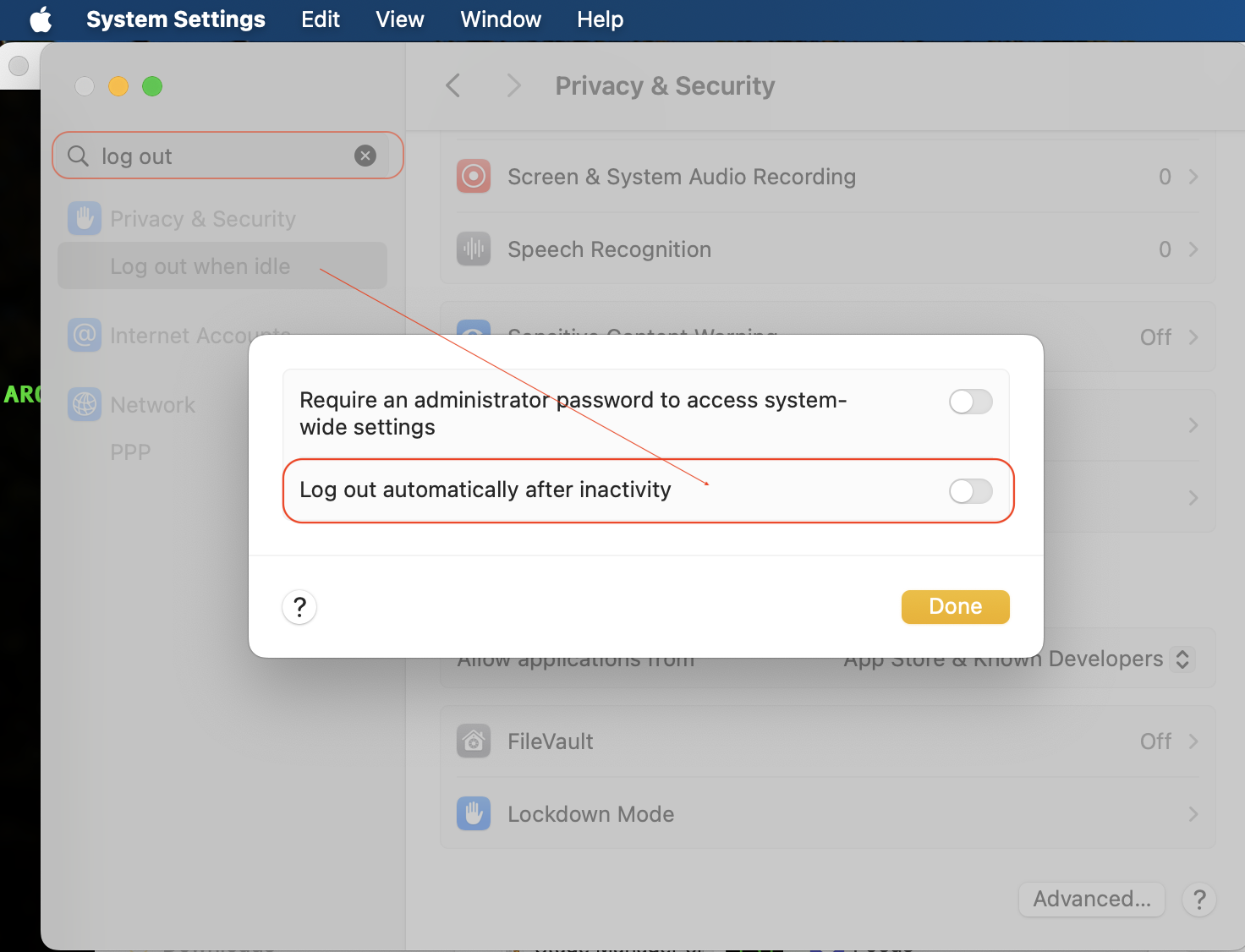The width and height of the screenshot is (1245, 952).
Task: Click the Advanced... button
Action: [1092, 900]
